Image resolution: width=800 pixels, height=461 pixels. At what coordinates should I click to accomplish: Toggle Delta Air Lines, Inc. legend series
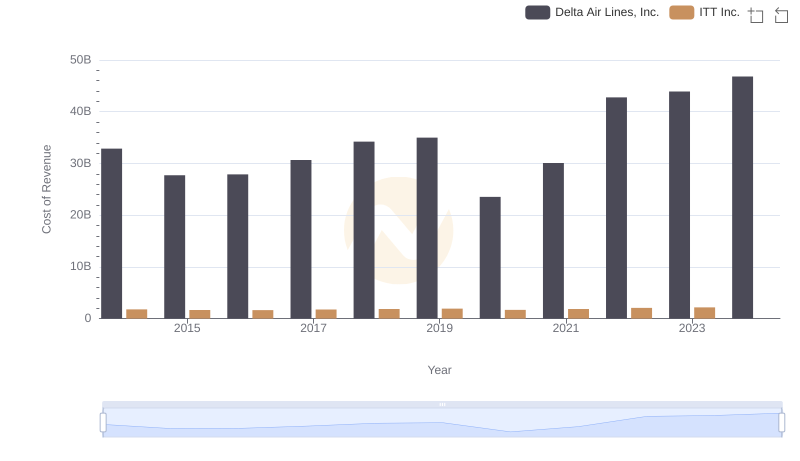click(x=592, y=12)
